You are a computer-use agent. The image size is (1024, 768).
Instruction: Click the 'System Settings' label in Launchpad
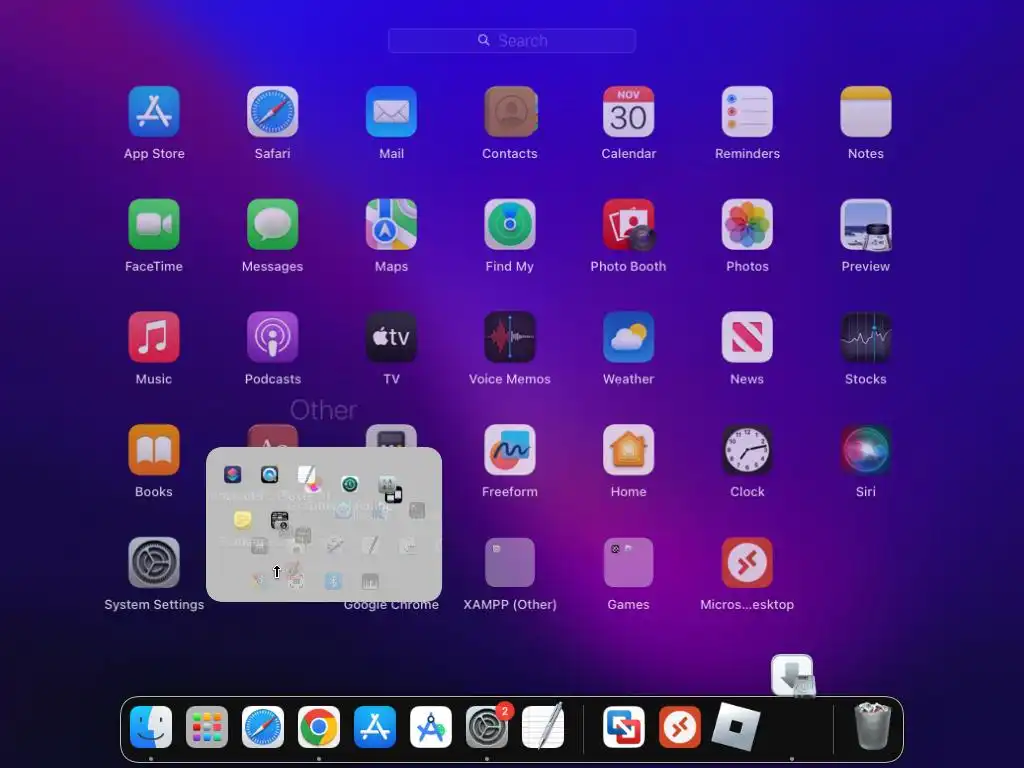[154, 605]
